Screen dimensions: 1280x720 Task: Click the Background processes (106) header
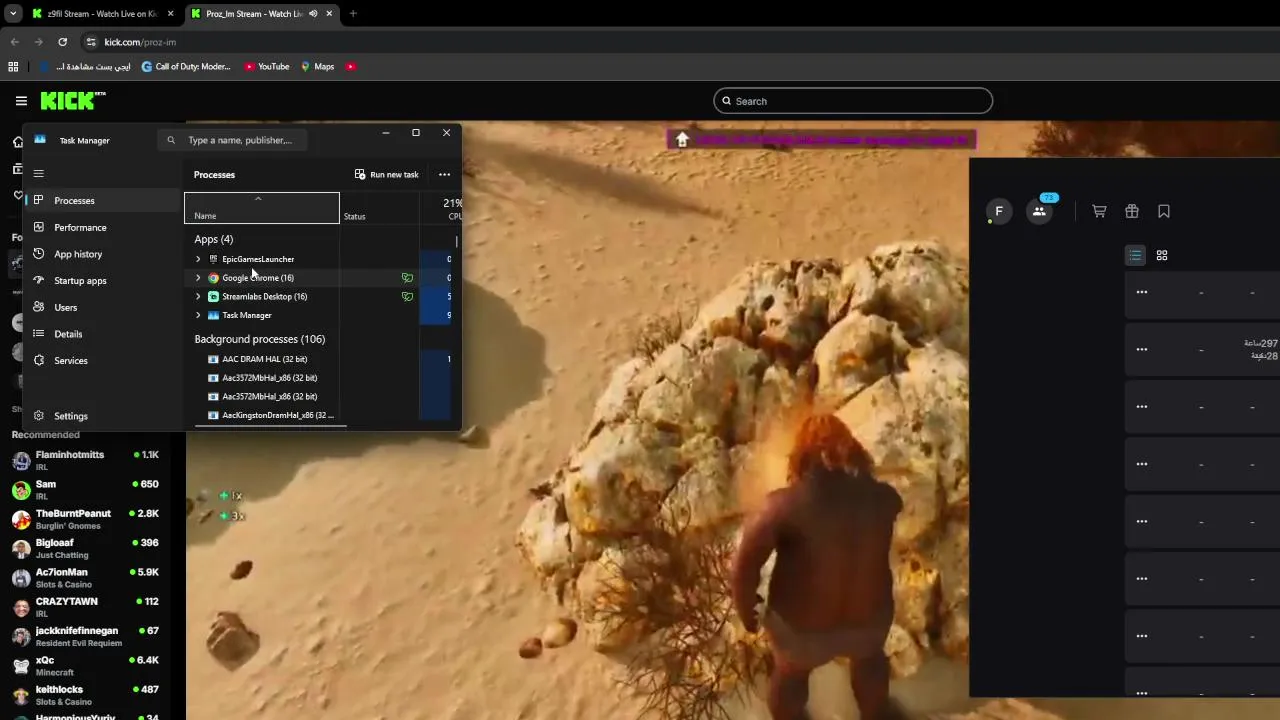260,339
